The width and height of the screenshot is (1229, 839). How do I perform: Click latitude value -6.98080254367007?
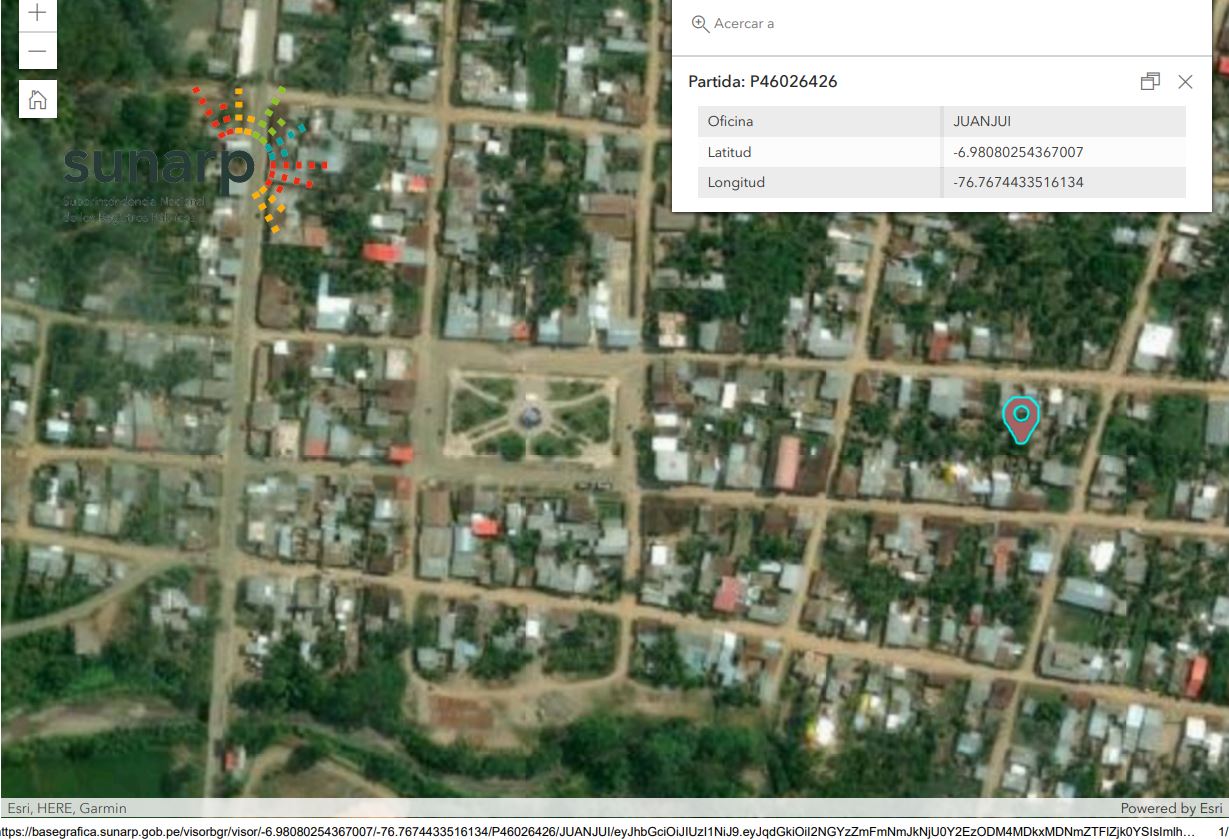tap(1018, 153)
